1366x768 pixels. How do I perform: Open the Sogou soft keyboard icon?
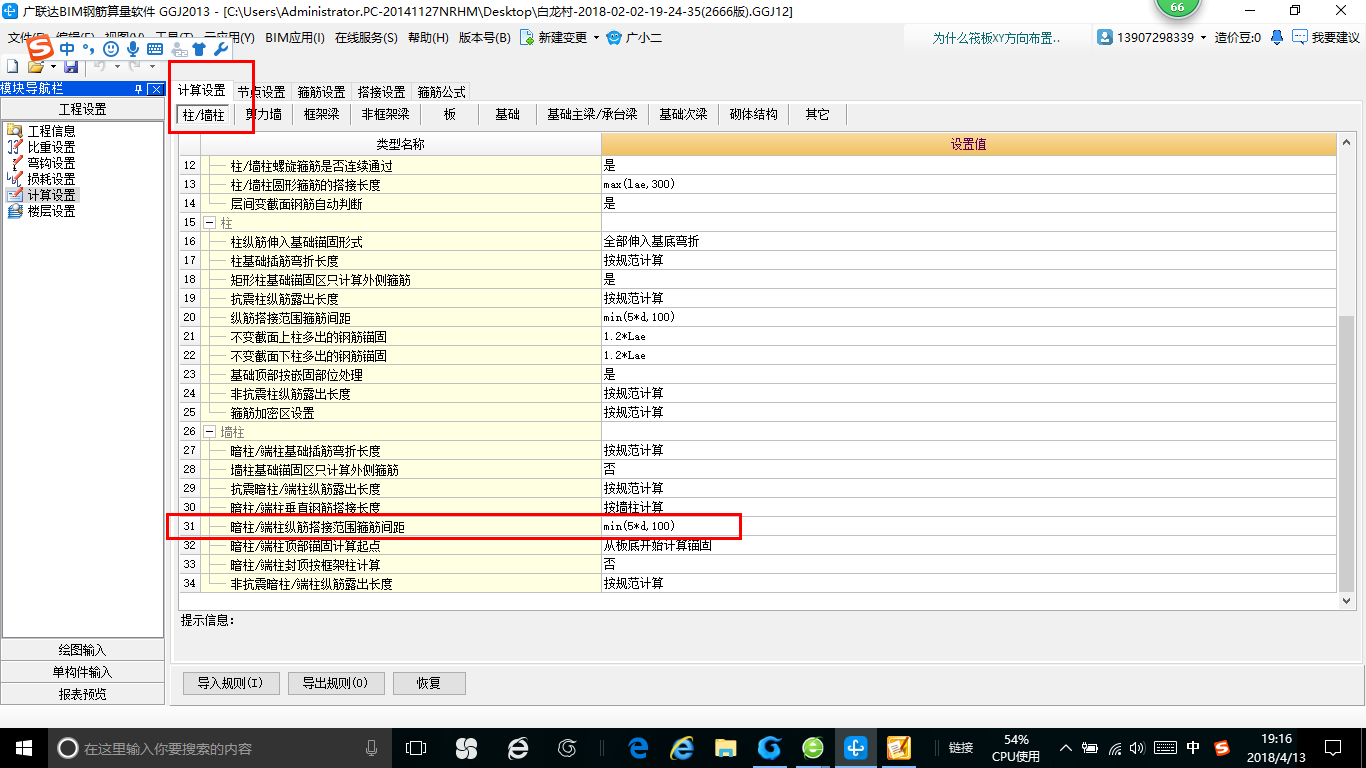click(x=155, y=48)
